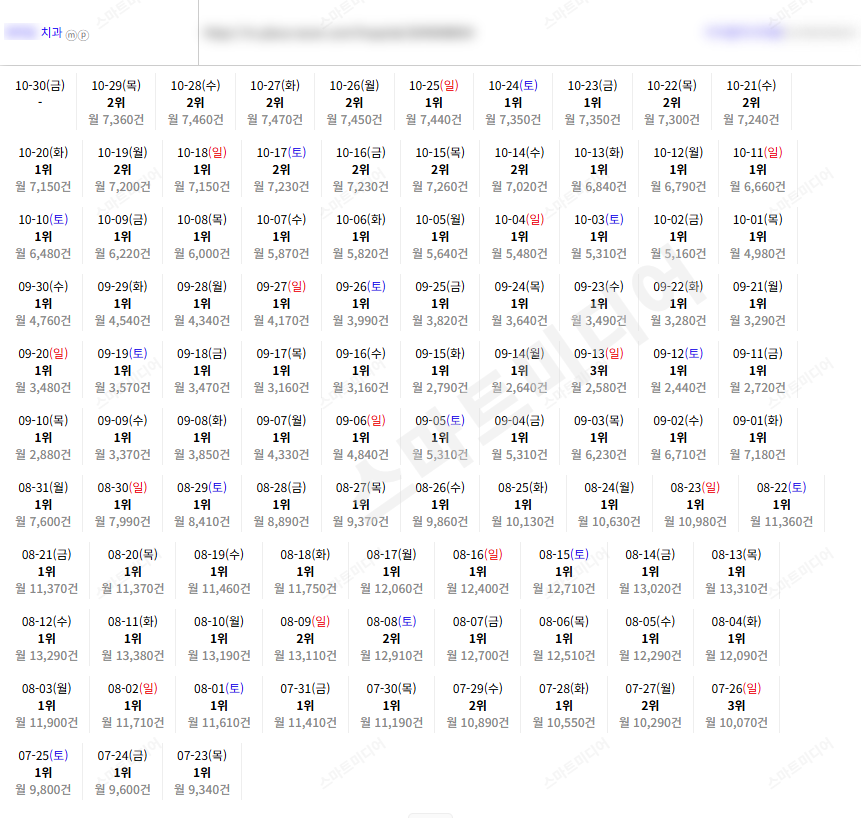Select the 09-21(월) date label
Viewport: 861px width, 818px height.
pyautogui.click(x=758, y=287)
